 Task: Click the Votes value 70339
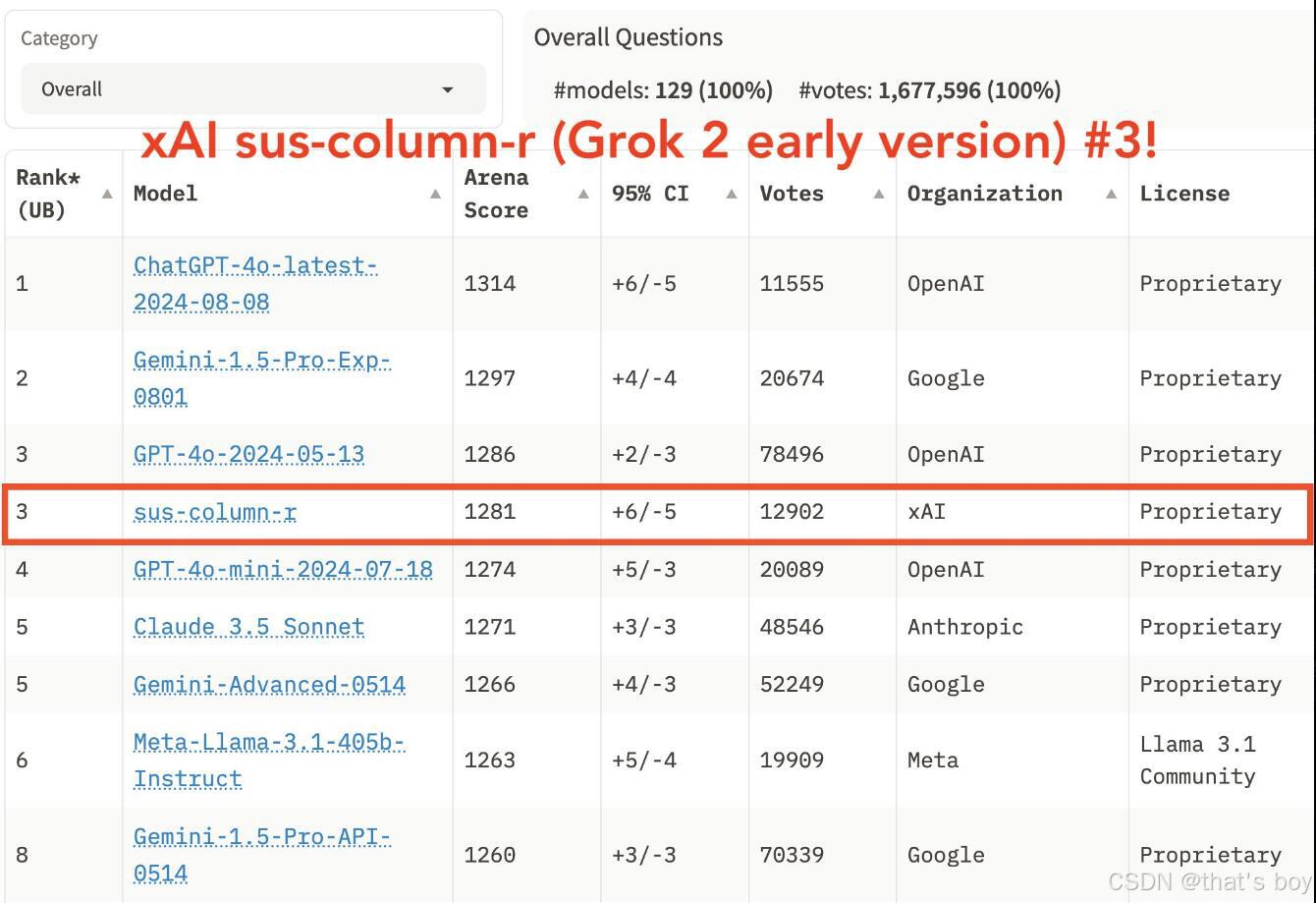792,855
